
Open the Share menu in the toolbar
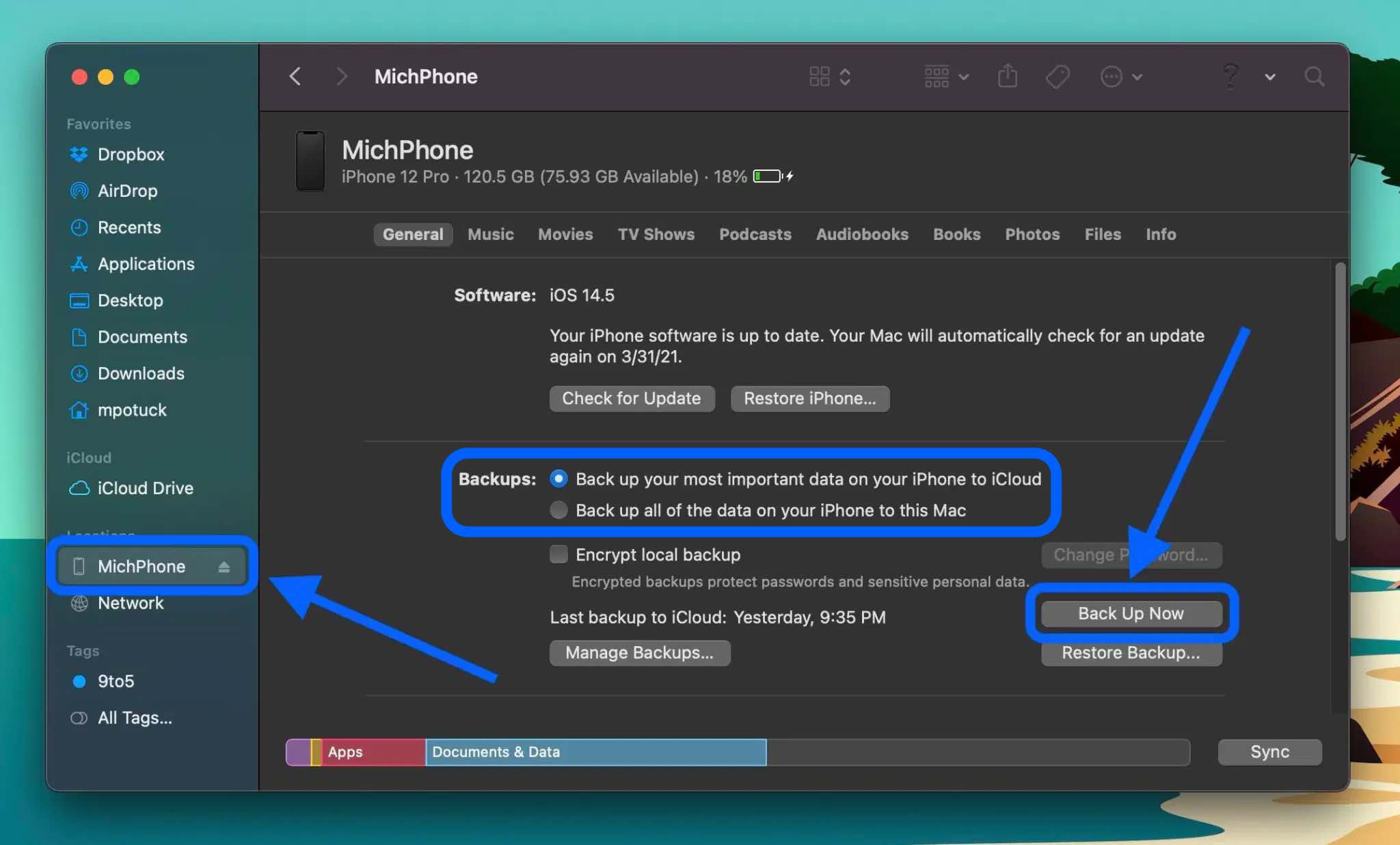pos(1007,77)
